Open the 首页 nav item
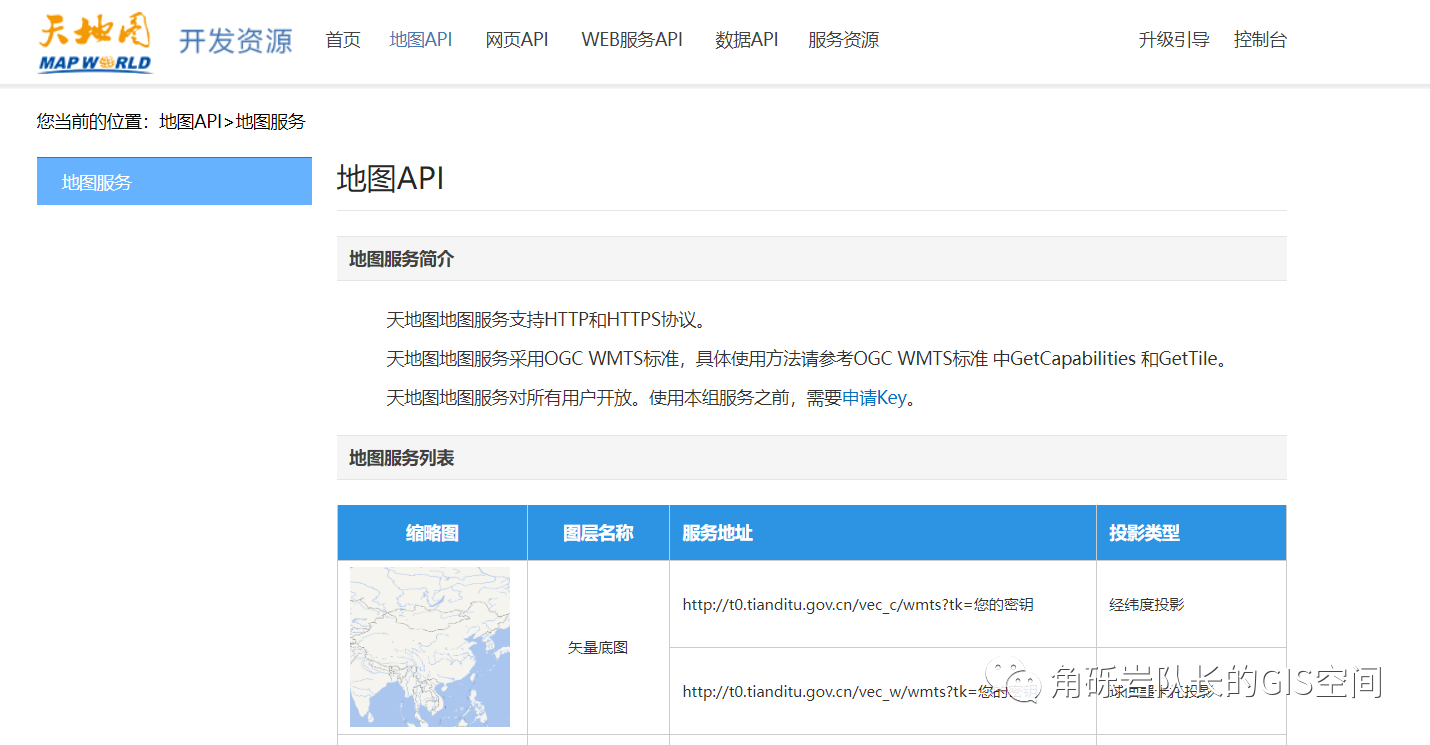The image size is (1430, 745). click(343, 40)
